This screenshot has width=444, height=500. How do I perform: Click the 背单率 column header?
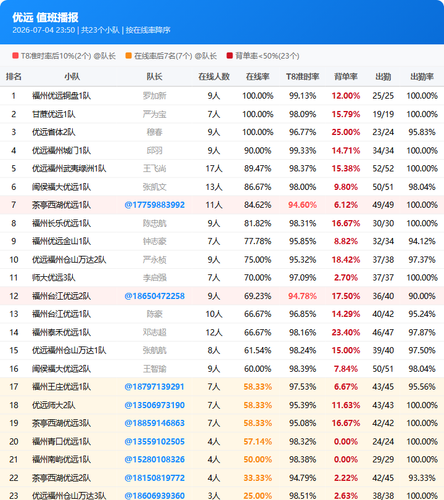(x=346, y=77)
